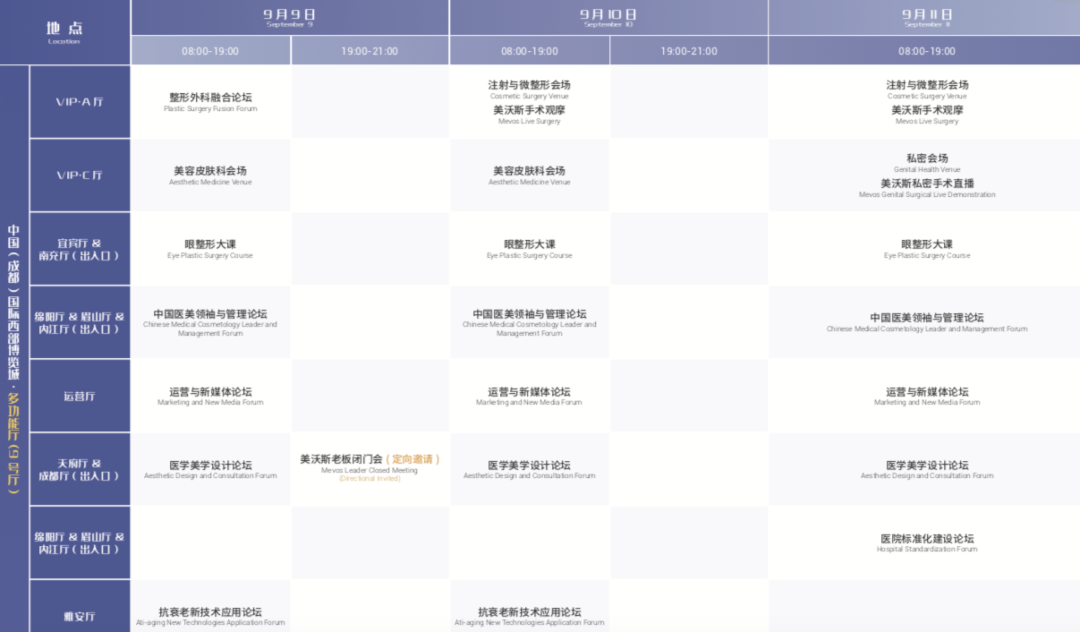
Task: Open 运营与新媒体论坛 in the September 10 column
Action: [x=530, y=397]
